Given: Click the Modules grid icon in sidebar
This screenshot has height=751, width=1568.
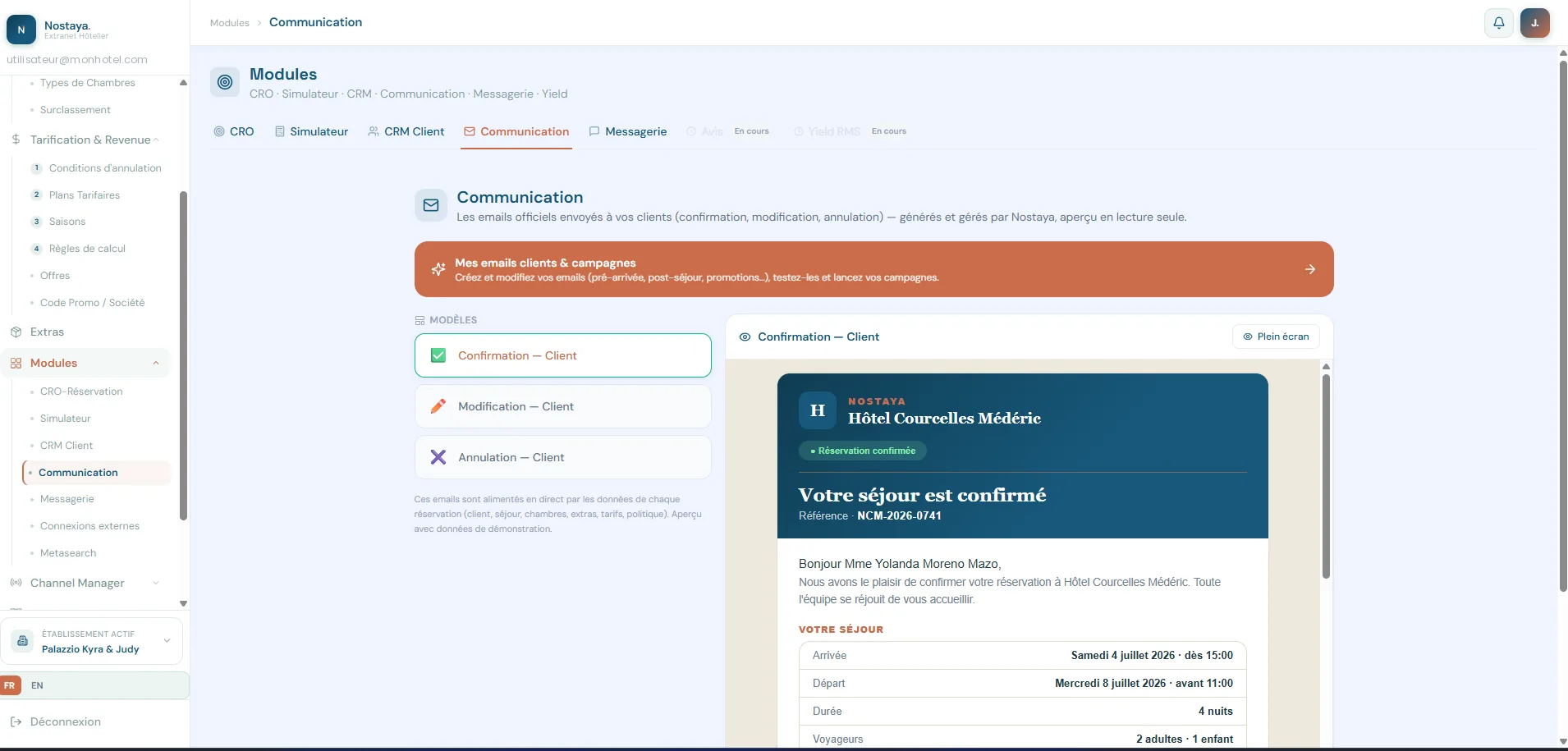Looking at the screenshot, I should click(x=16, y=363).
